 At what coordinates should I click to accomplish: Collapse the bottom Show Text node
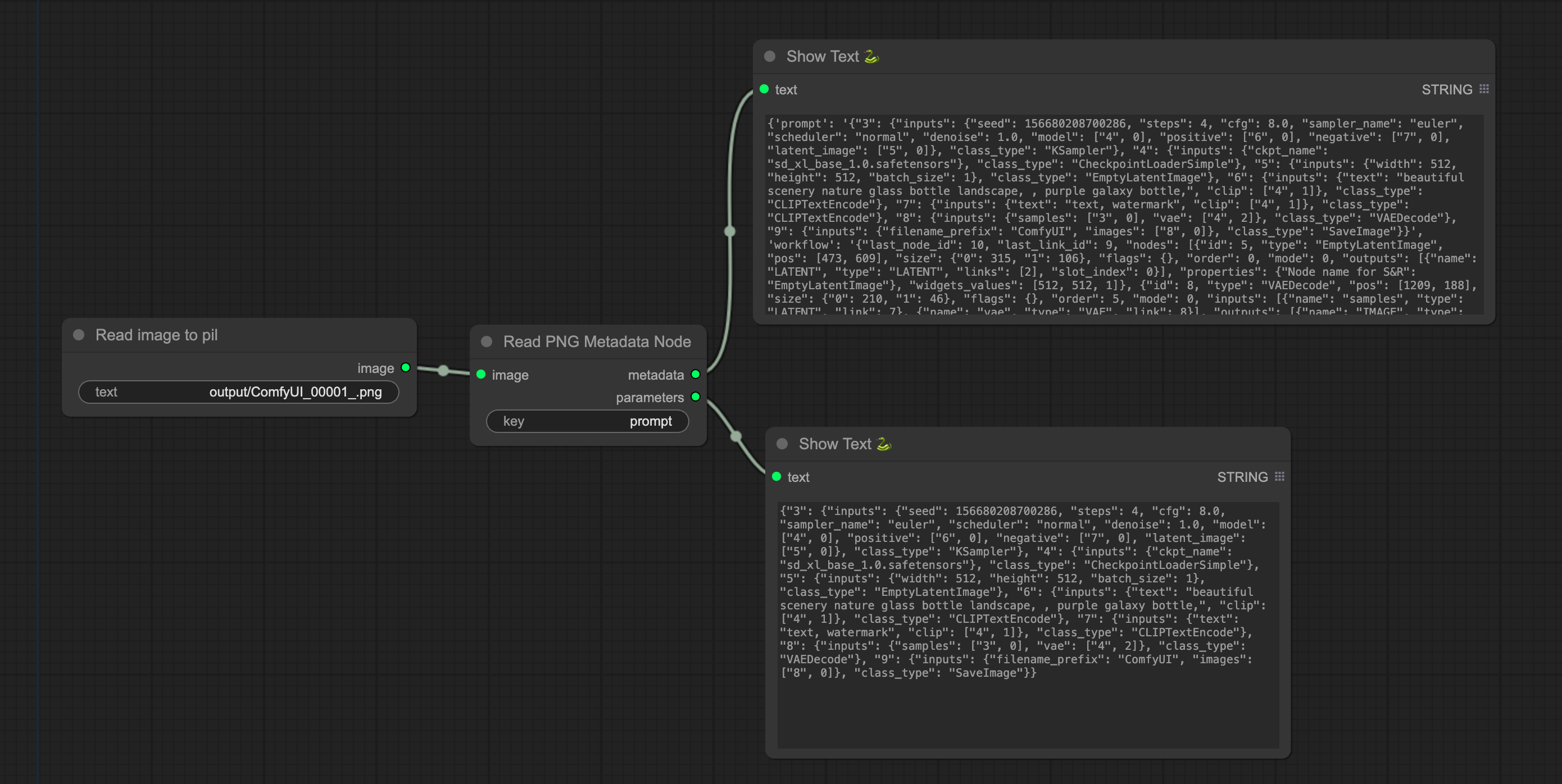tap(782, 444)
